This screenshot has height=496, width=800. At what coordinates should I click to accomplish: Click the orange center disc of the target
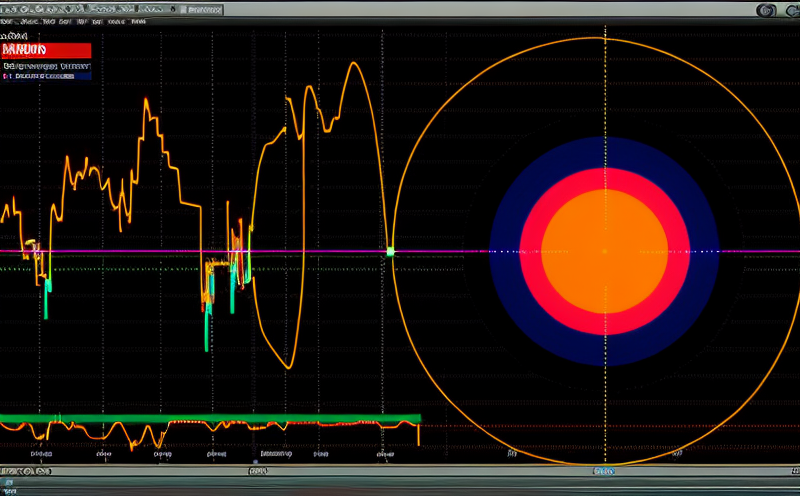tap(605, 251)
